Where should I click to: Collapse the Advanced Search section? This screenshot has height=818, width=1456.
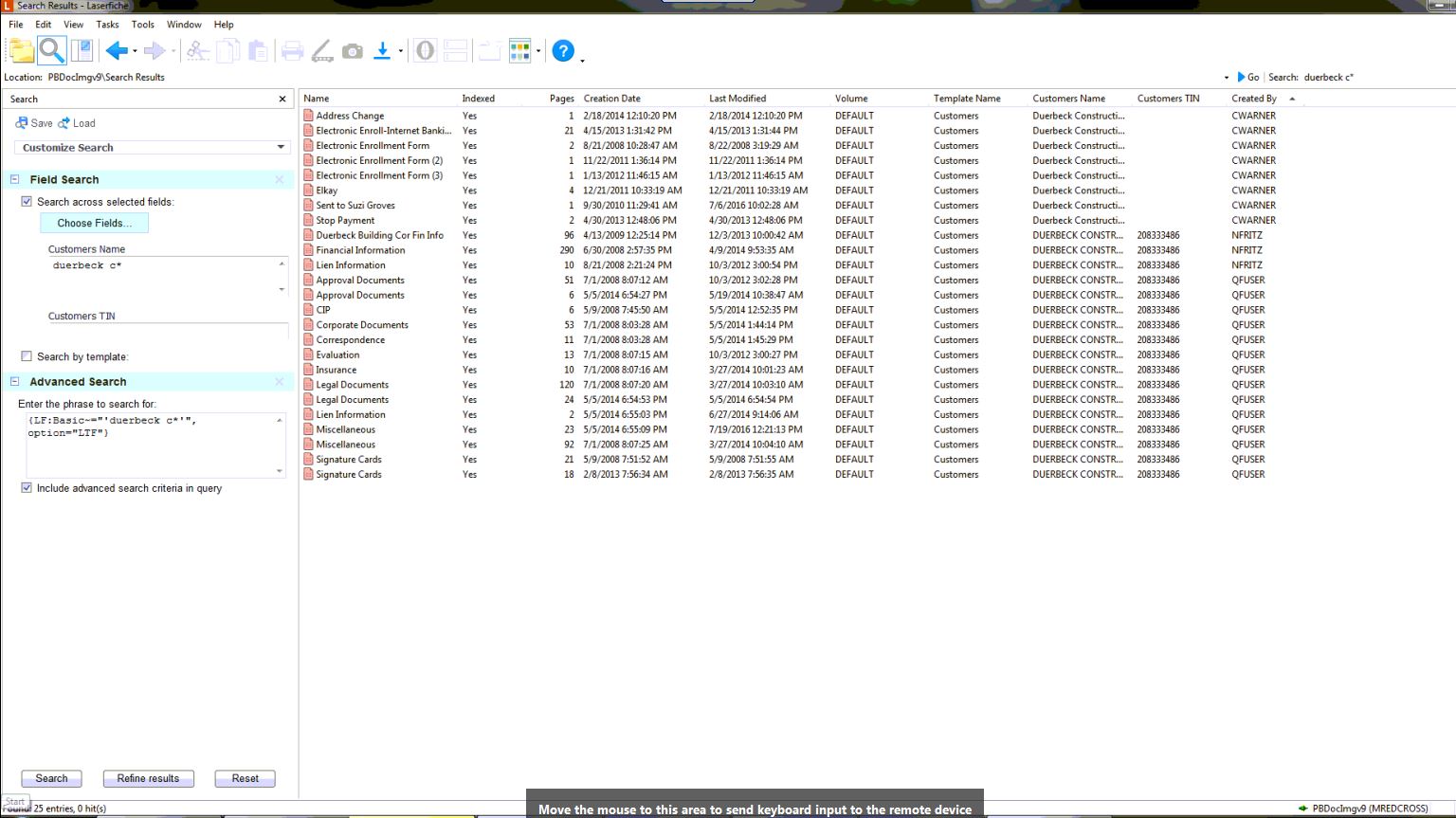coord(15,381)
